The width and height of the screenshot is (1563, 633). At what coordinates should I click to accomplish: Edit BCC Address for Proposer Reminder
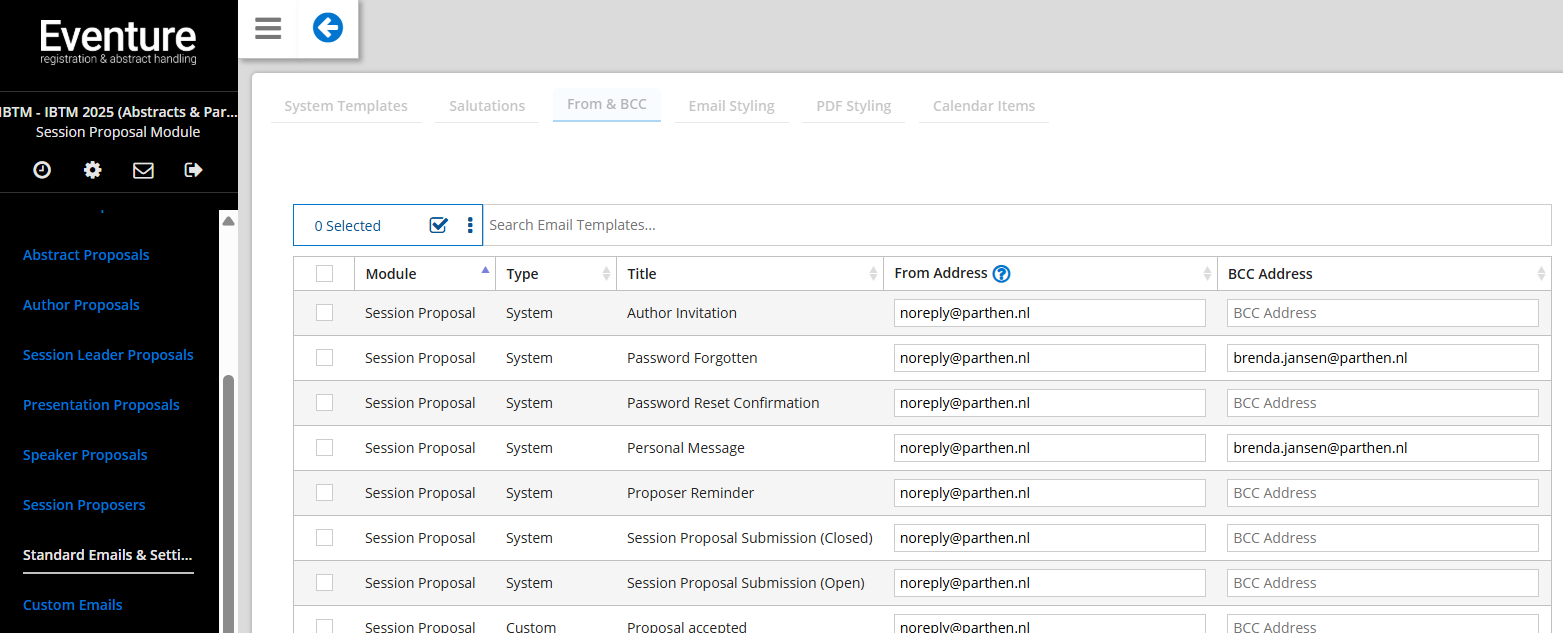click(1383, 493)
